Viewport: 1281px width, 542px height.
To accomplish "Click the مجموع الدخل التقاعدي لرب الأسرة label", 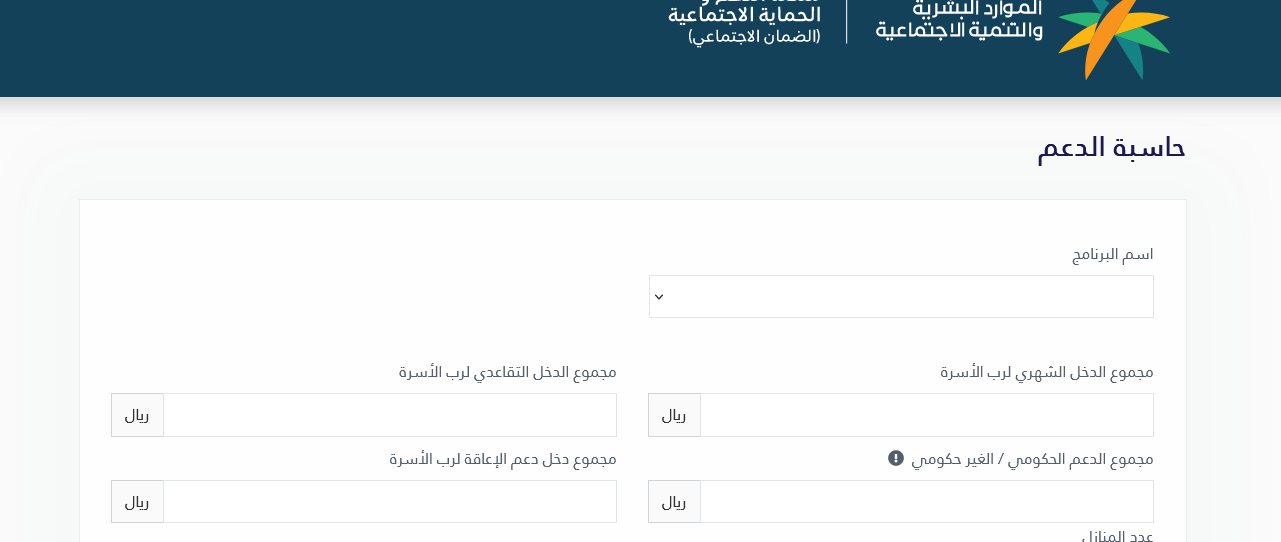I will 507,372.
